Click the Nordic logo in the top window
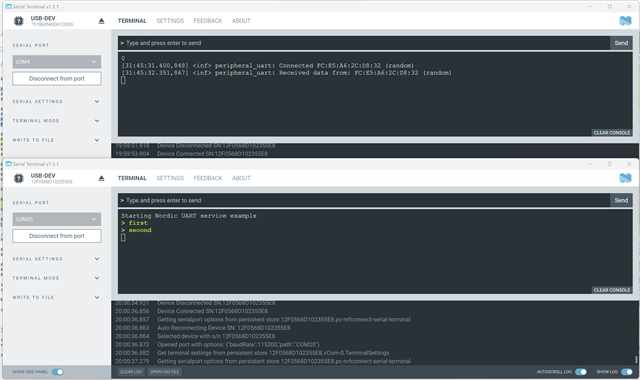Viewport: 640px width, 380px height. tap(625, 20)
